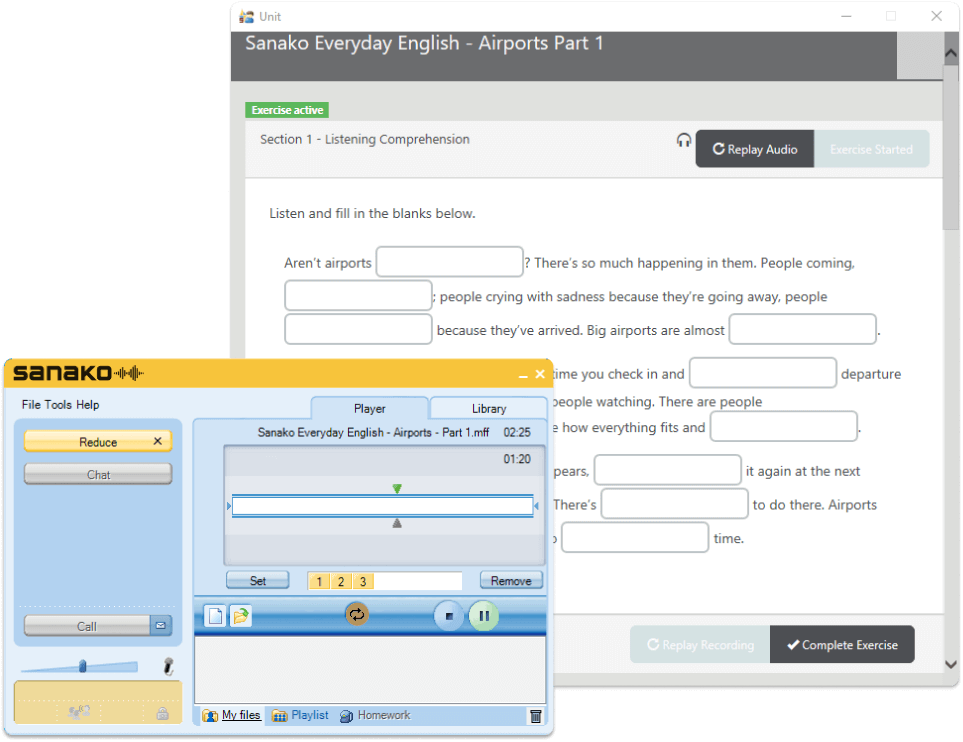Select bookmark 2 in the player

point(341,581)
